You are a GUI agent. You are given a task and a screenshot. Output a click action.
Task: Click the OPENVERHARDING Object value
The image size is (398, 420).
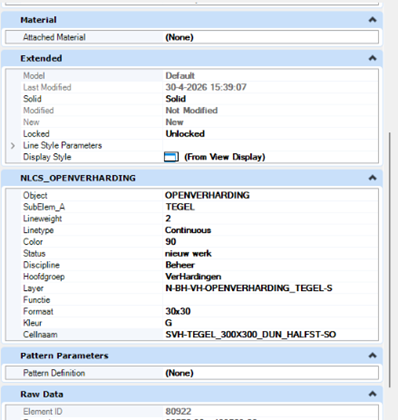click(207, 195)
